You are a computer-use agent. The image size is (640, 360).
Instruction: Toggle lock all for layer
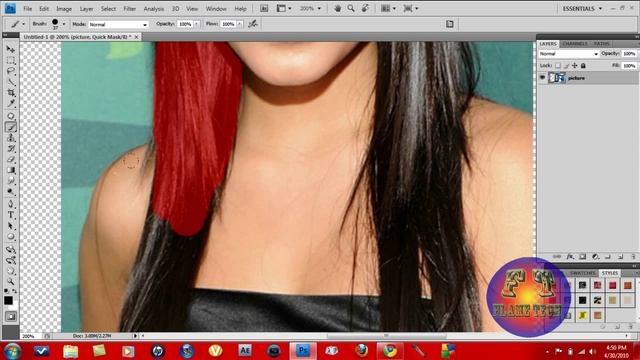583,65
